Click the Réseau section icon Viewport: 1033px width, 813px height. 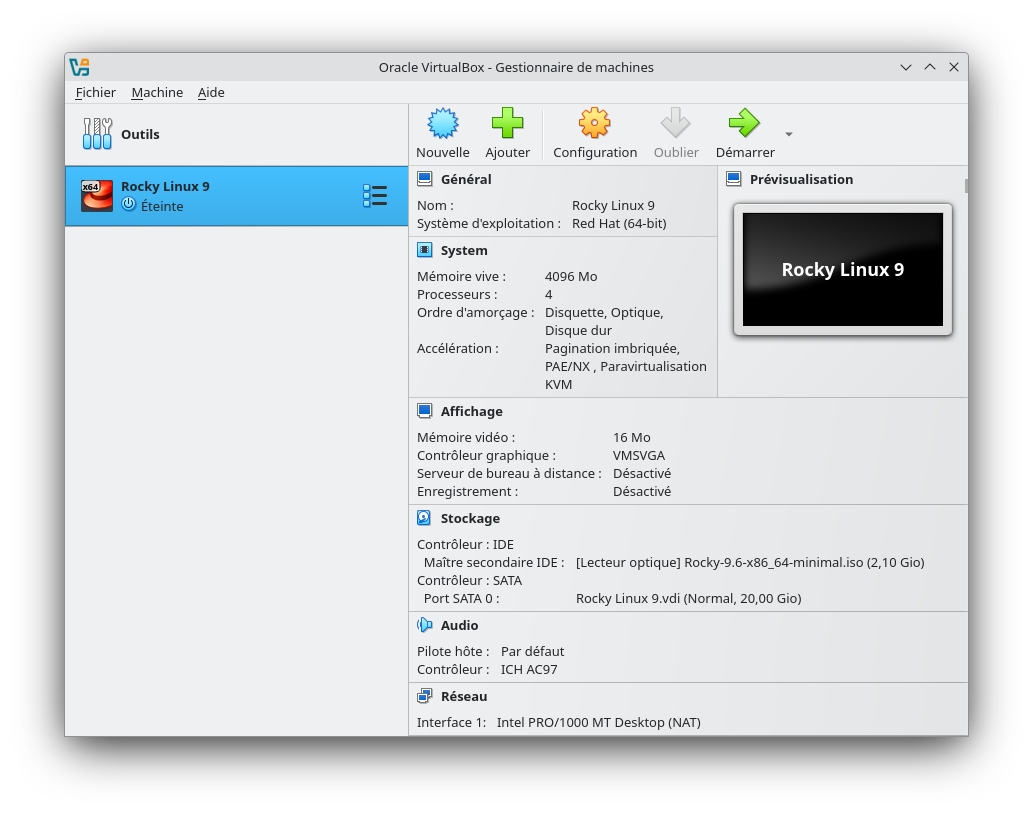click(425, 696)
